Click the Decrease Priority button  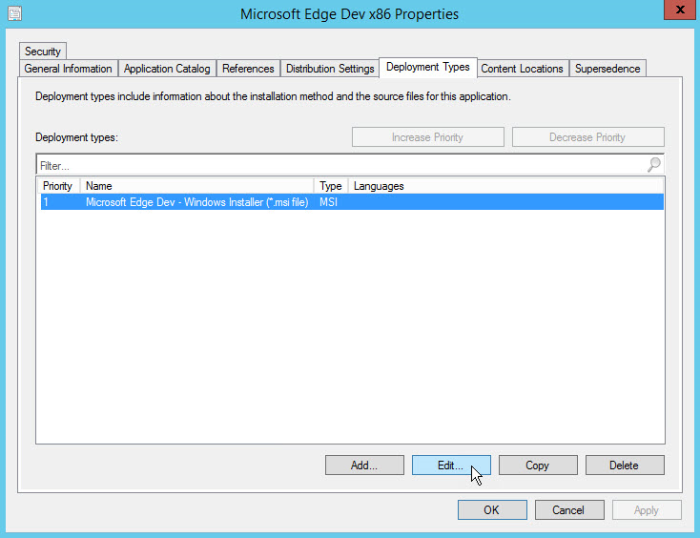pyautogui.click(x=588, y=137)
